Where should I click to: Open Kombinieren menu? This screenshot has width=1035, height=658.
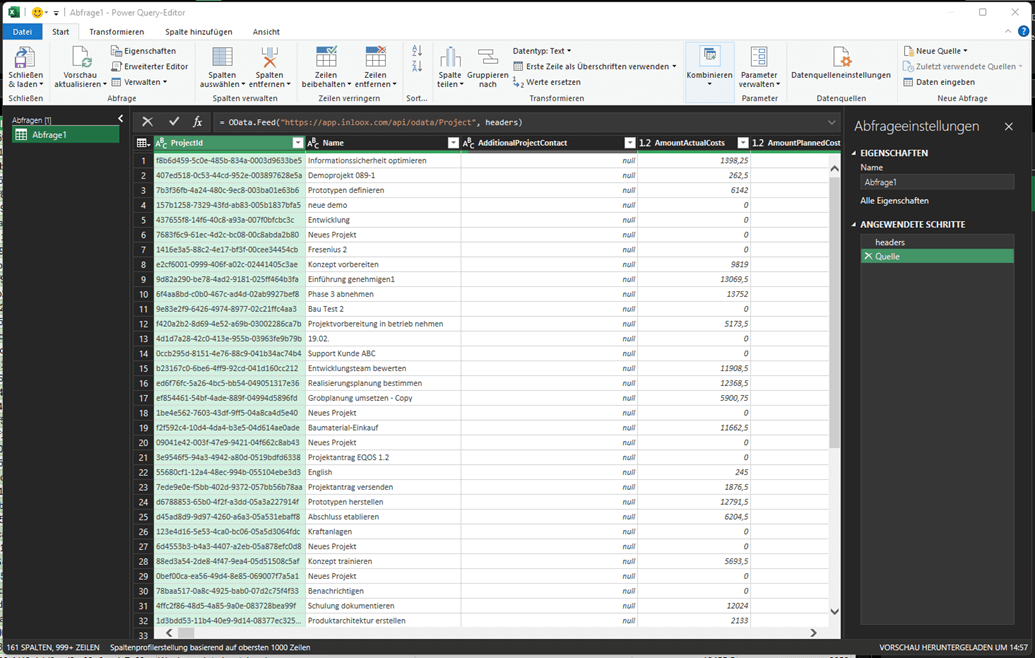coord(710,67)
